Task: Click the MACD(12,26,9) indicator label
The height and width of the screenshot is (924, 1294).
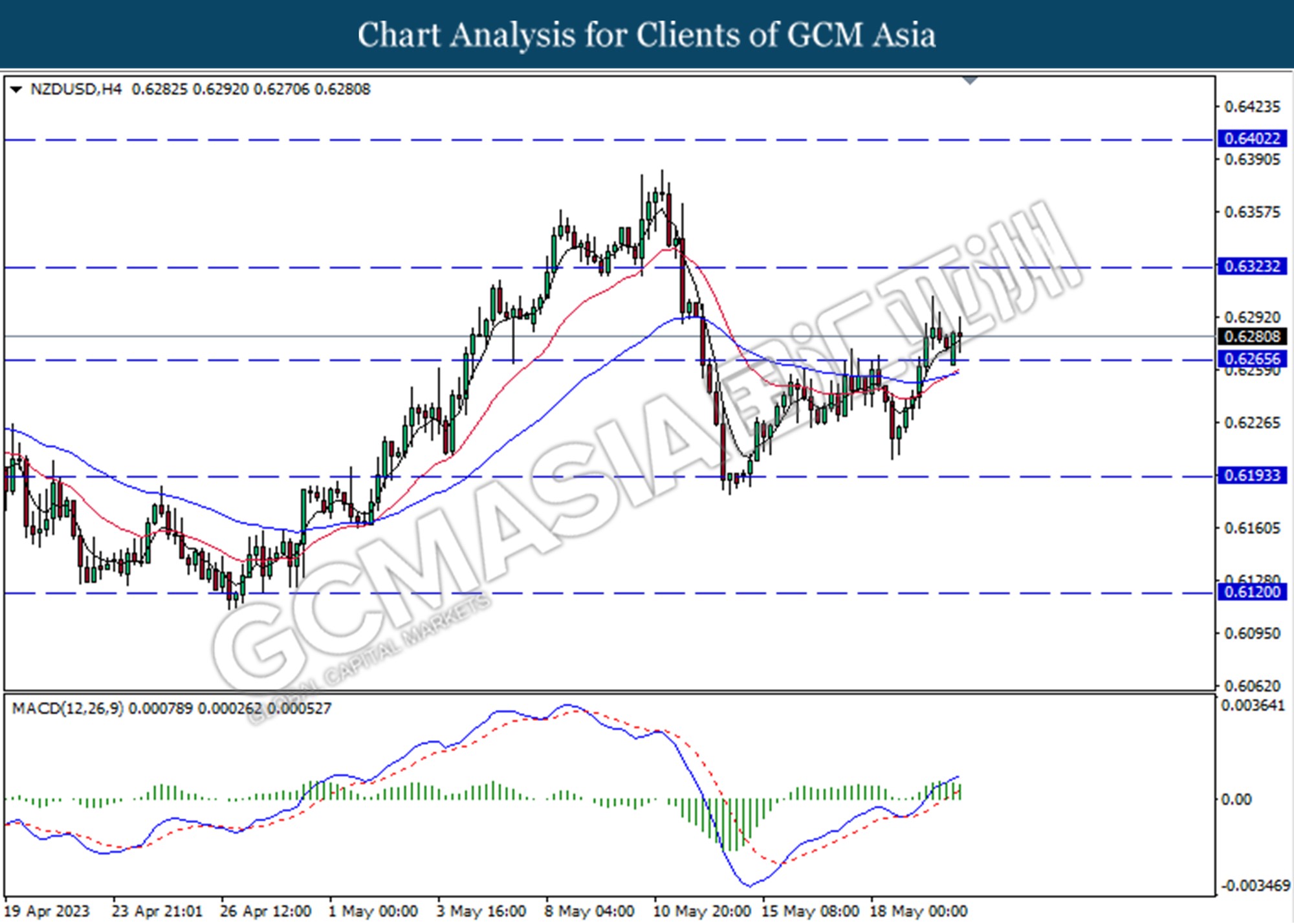Action: [67, 709]
